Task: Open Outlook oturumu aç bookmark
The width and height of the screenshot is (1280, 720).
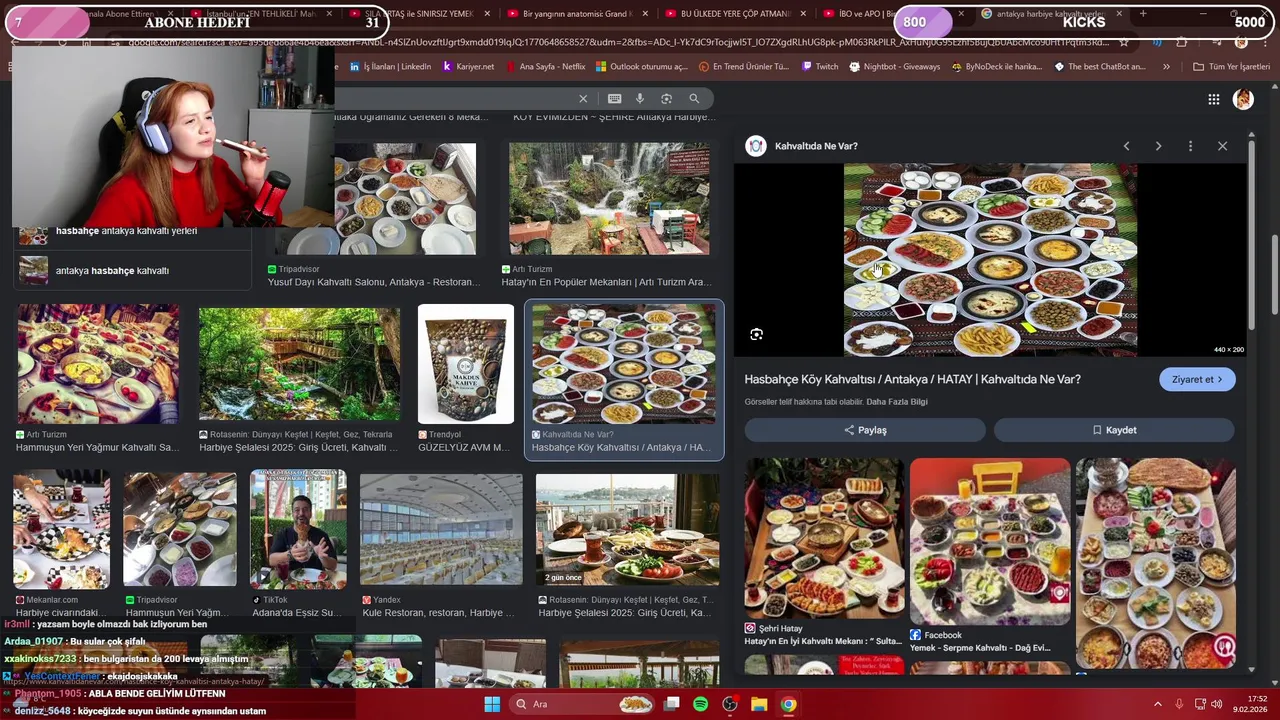Action: [x=641, y=67]
